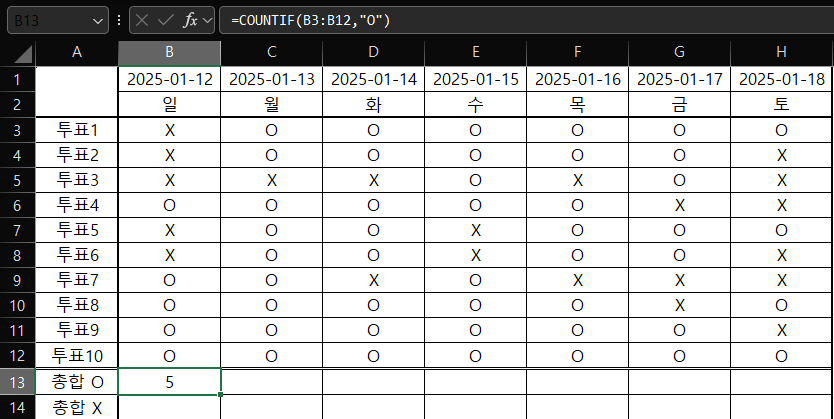This screenshot has height=419, width=834.
Task: Select the 투표8 label cell
Action: tap(77, 305)
